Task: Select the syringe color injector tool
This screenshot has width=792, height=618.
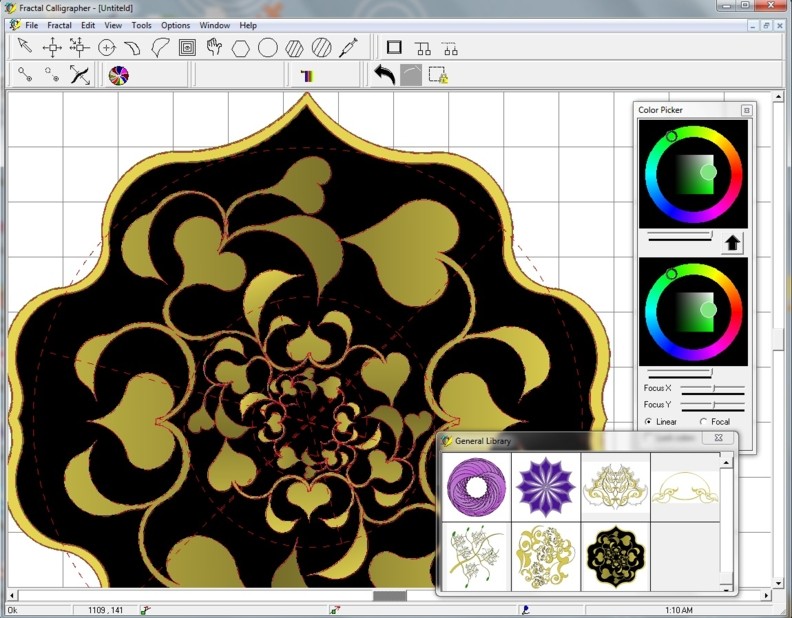Action: [x=349, y=47]
